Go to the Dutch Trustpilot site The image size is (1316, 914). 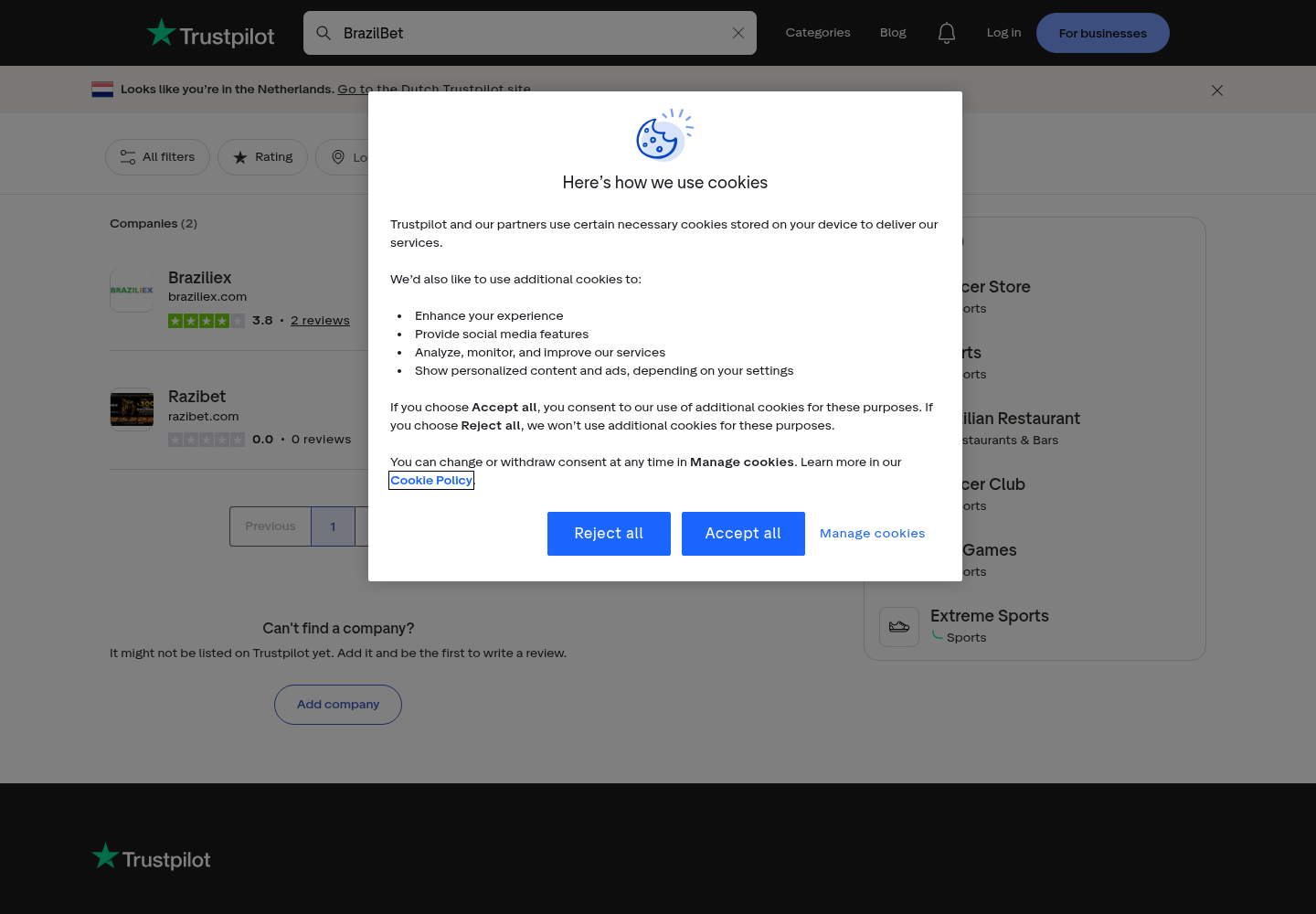coord(434,89)
